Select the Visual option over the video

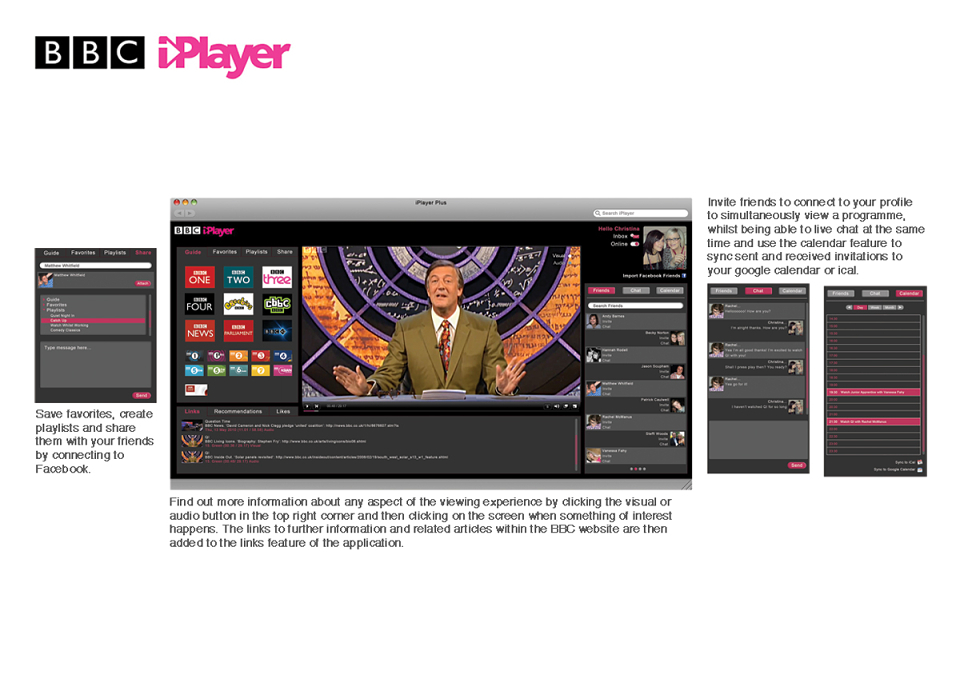(x=560, y=256)
